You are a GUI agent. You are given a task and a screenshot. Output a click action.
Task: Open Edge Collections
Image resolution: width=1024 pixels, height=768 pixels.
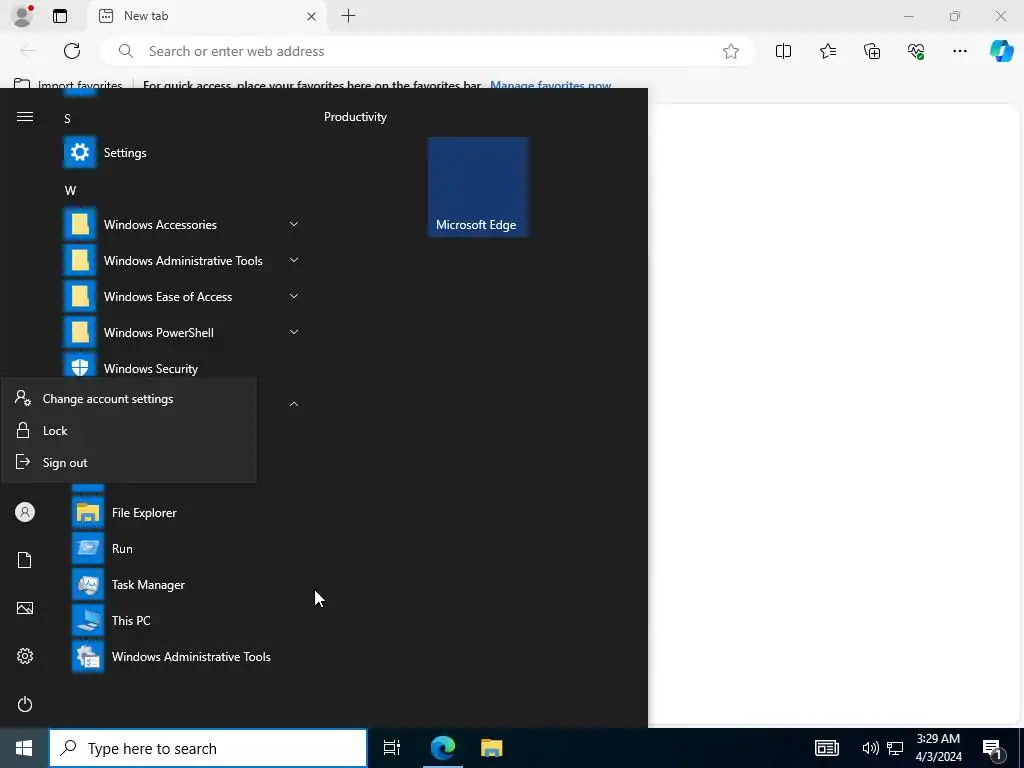[x=872, y=51]
